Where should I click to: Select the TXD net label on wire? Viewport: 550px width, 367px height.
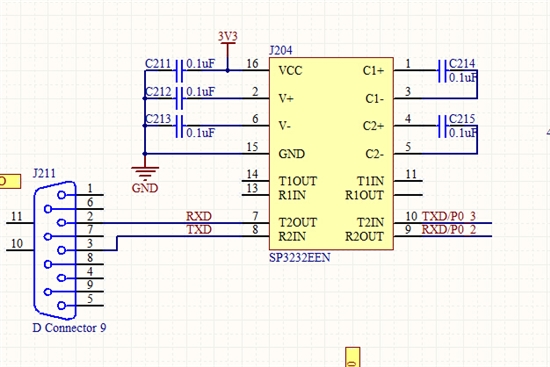(x=199, y=230)
